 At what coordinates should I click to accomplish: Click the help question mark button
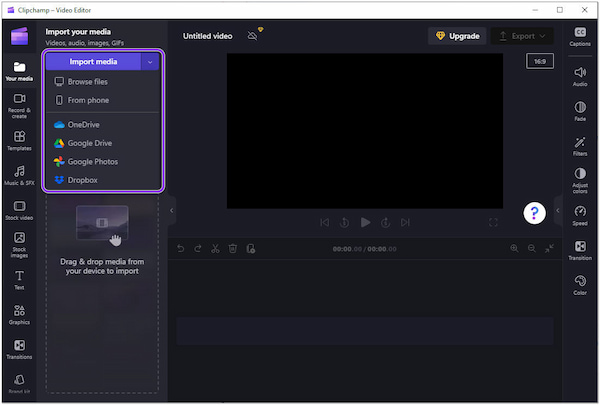534,213
